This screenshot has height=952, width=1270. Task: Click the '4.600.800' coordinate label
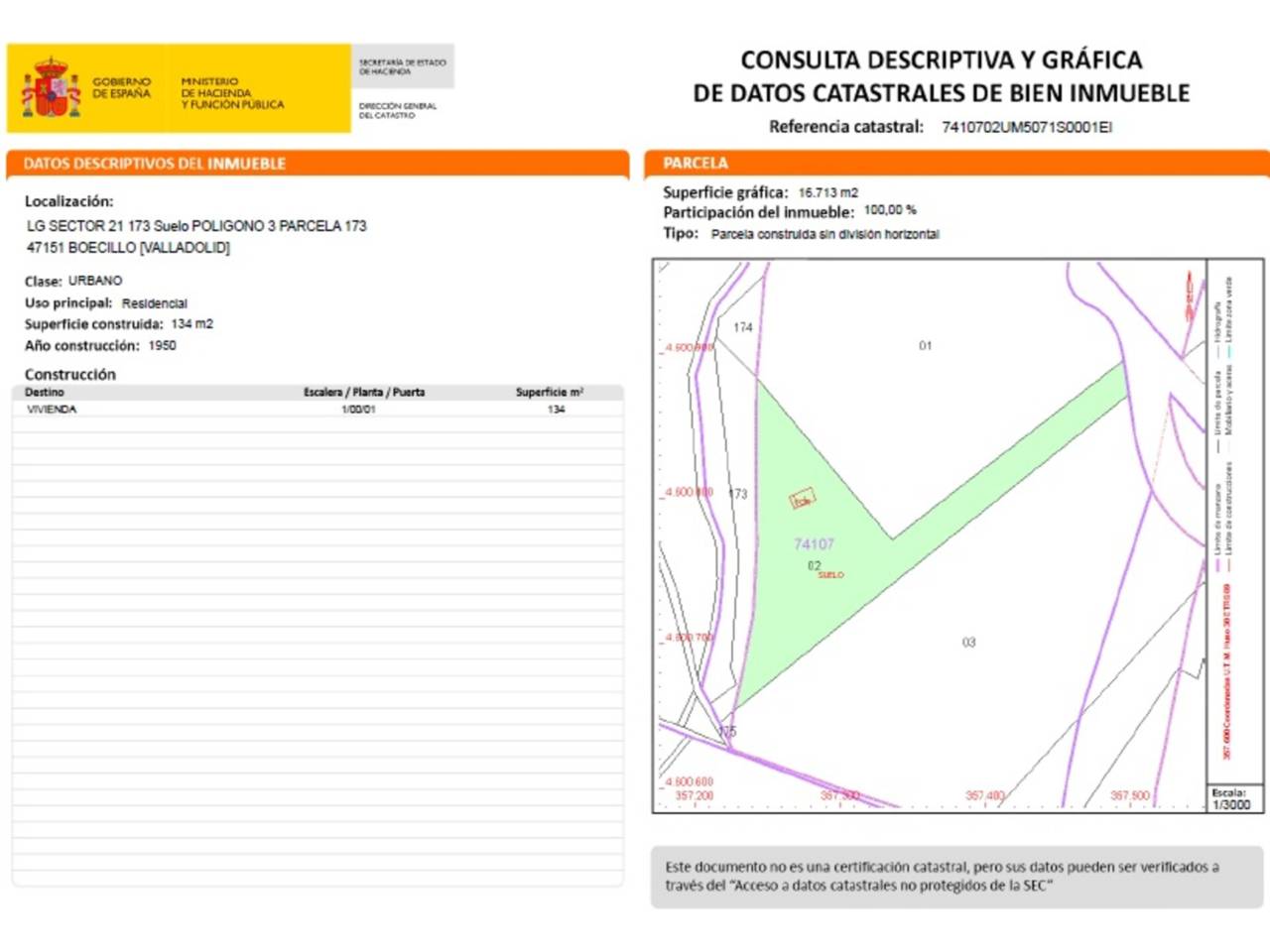pyautogui.click(x=689, y=492)
